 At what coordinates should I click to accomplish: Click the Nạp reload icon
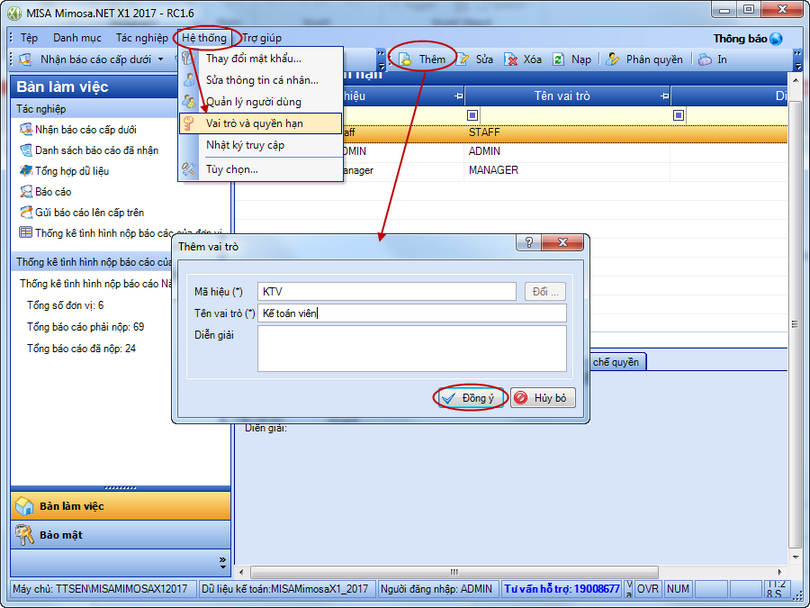pos(558,60)
